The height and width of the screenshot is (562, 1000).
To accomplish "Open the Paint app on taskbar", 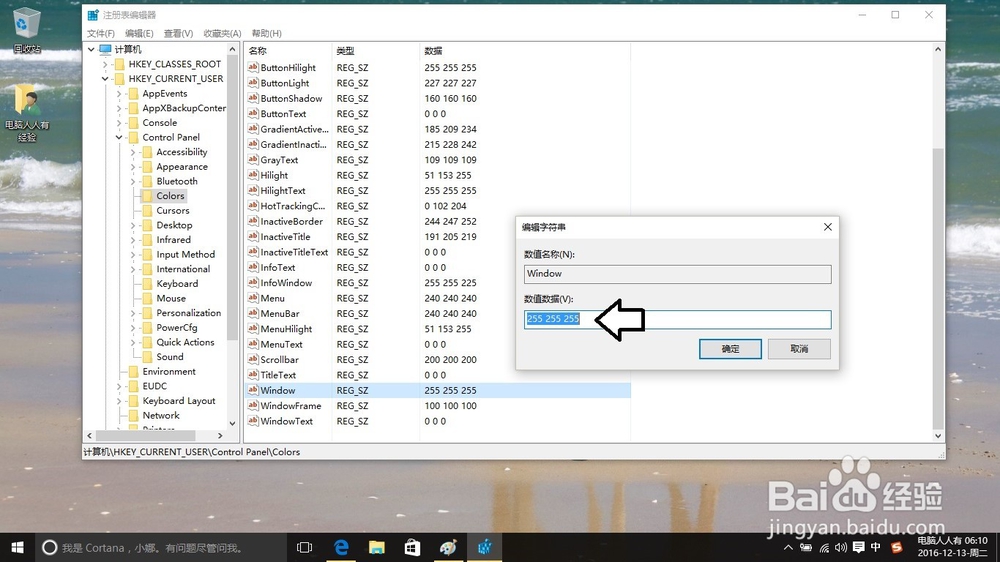I will pos(448,547).
